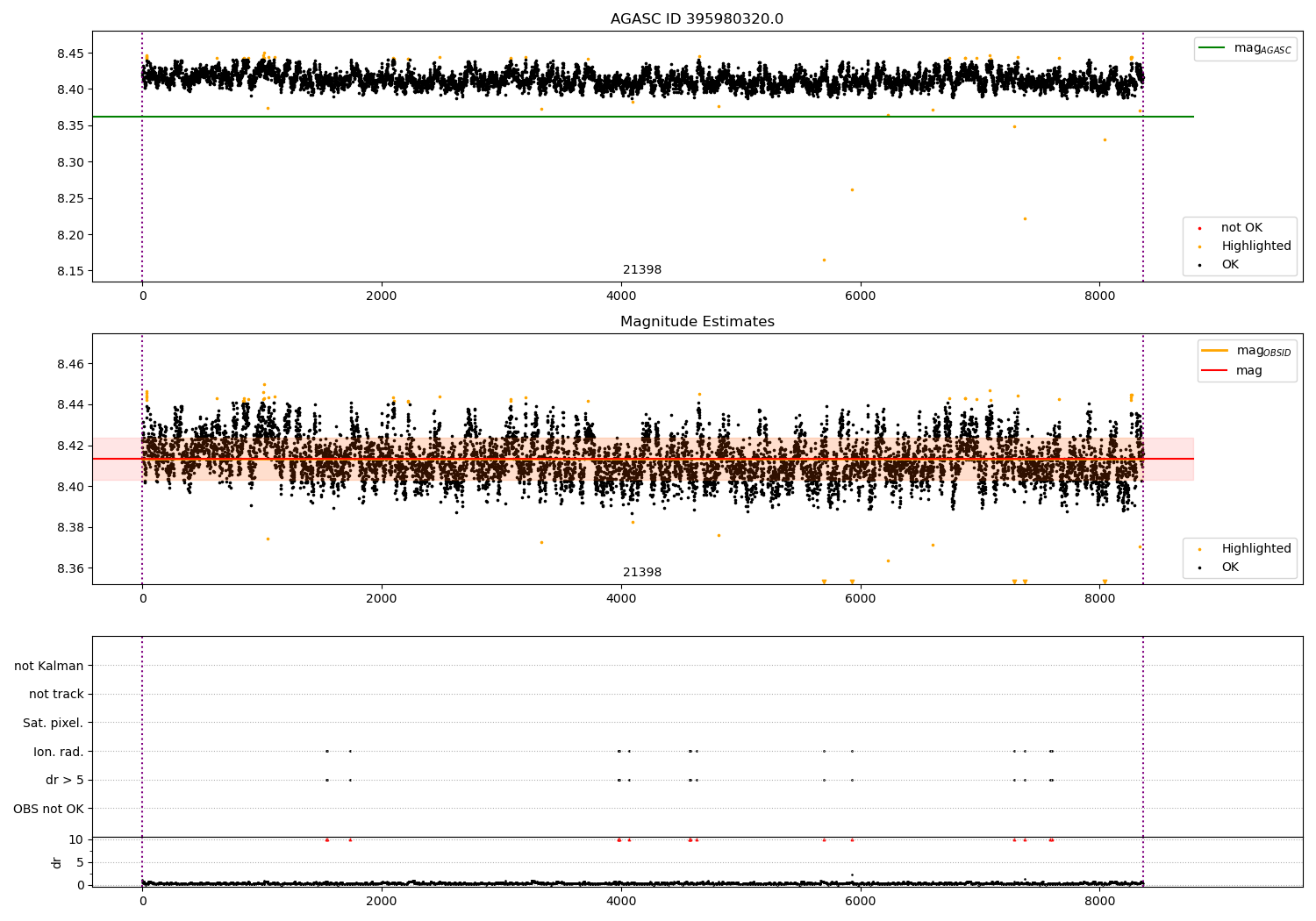Click the red 'not OK' legend marker
The height and width of the screenshot is (921, 1316).
(1199, 229)
